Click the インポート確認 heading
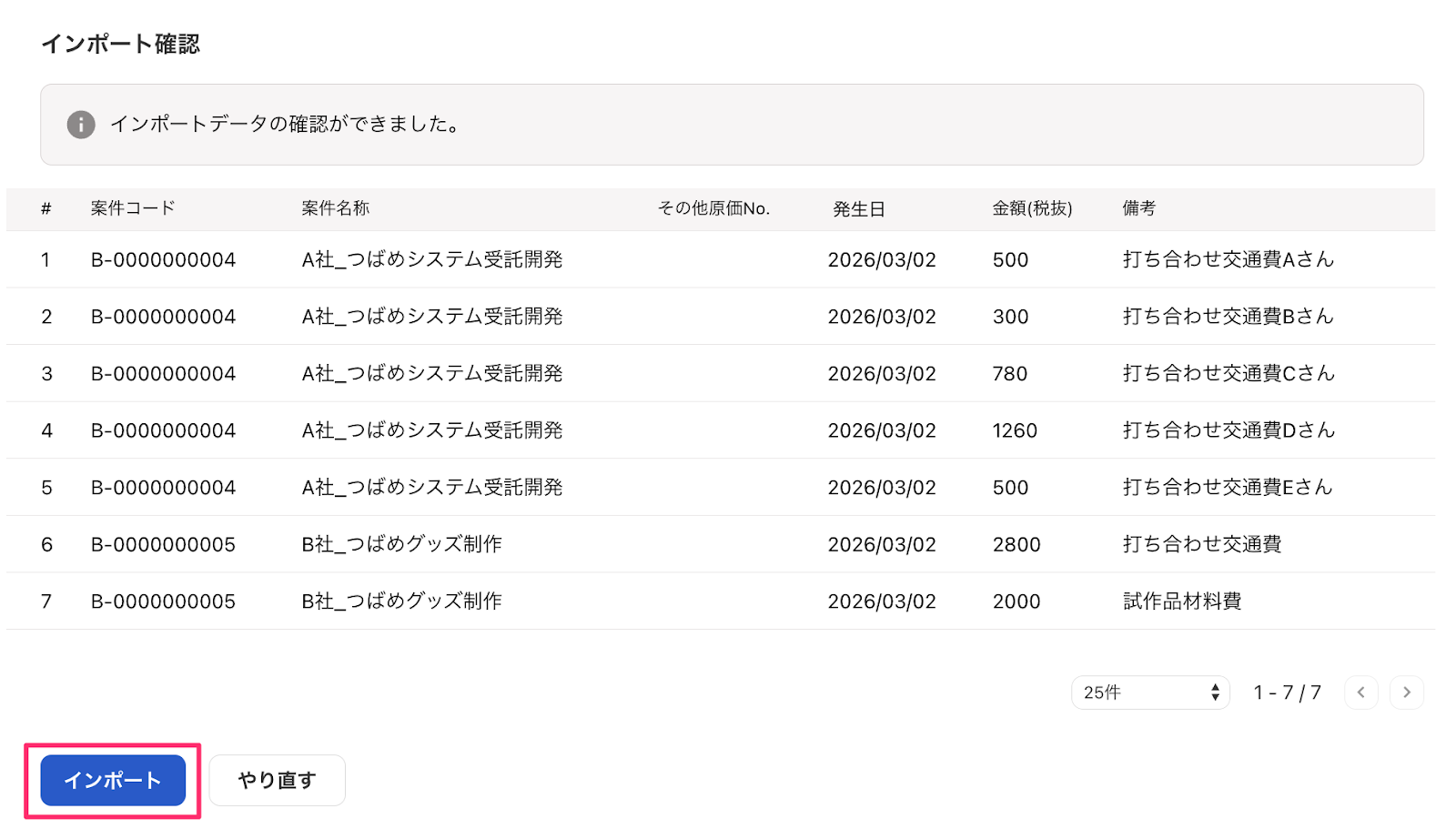The image size is (1456, 829). (120, 44)
